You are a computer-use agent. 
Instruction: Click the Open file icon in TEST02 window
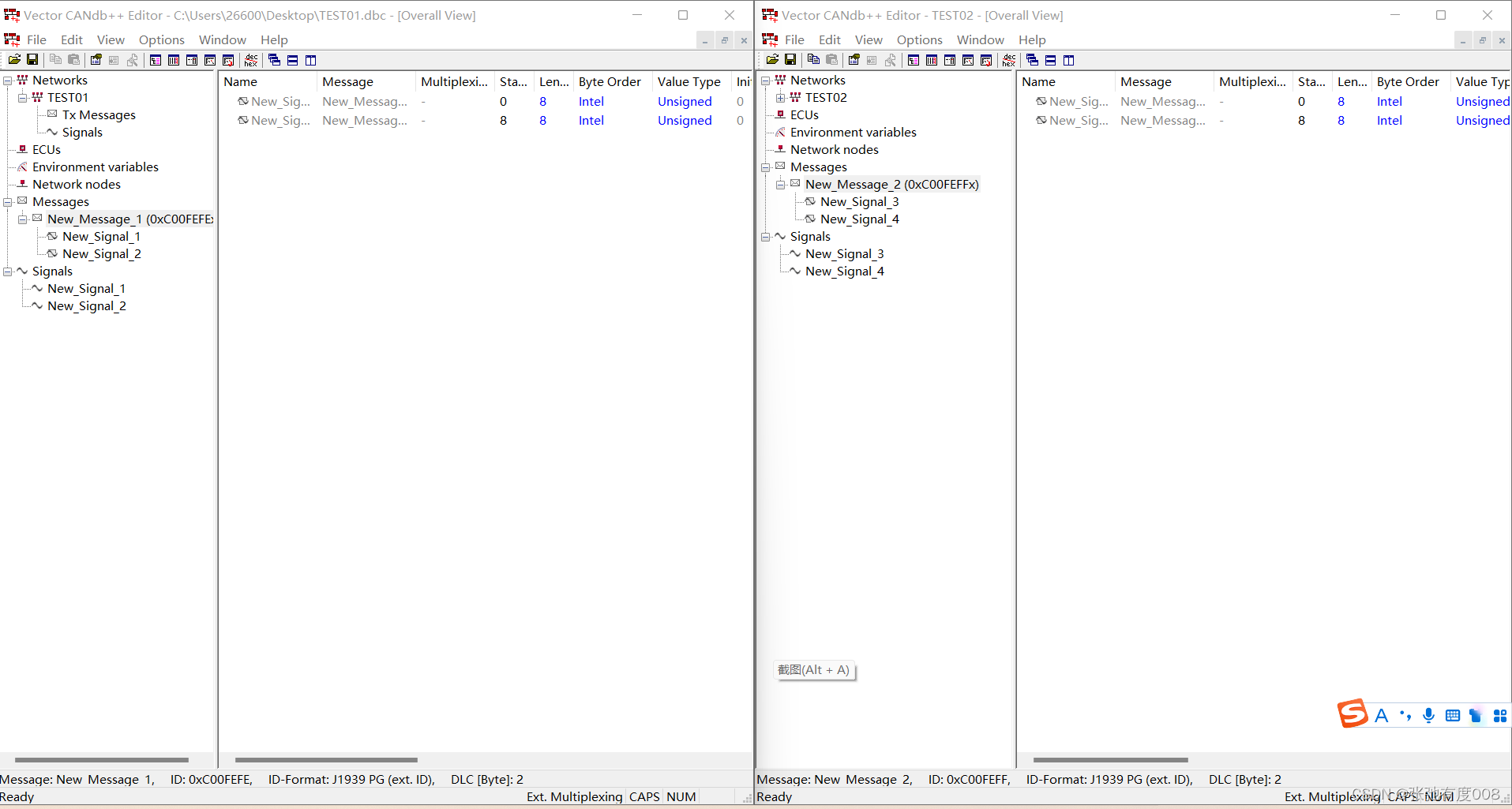tap(772, 60)
